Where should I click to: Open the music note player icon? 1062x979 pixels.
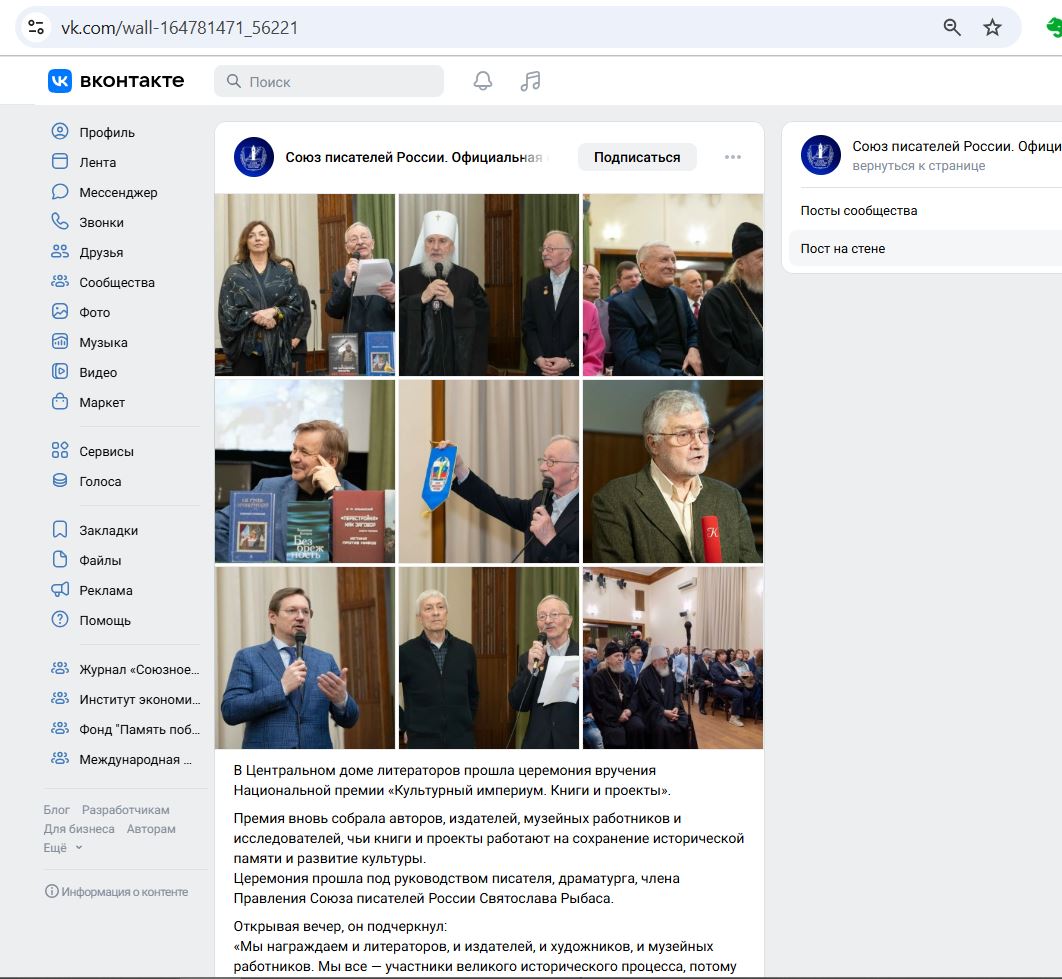(x=530, y=81)
